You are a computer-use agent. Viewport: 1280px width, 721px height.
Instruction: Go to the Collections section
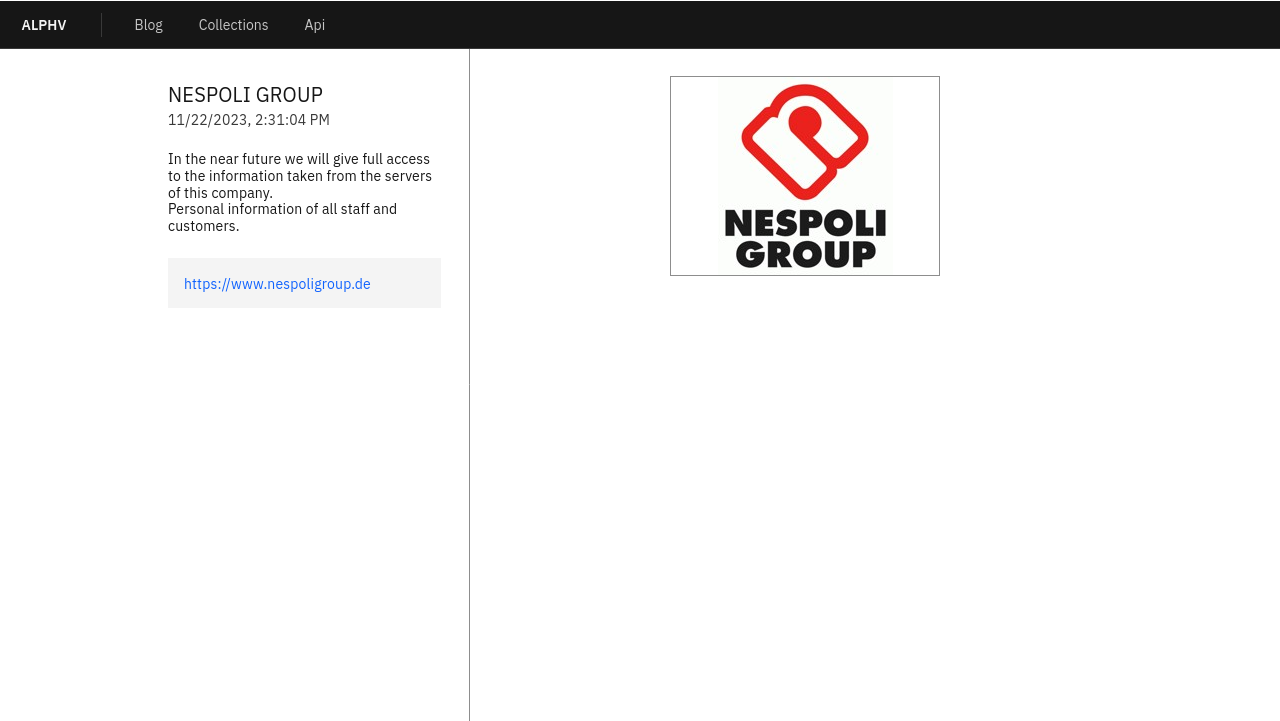point(233,25)
